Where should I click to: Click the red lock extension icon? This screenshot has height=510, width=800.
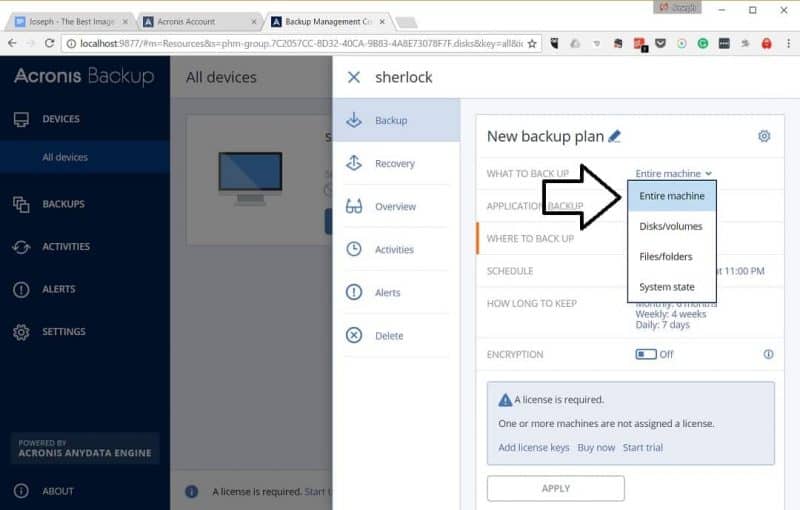coord(766,44)
